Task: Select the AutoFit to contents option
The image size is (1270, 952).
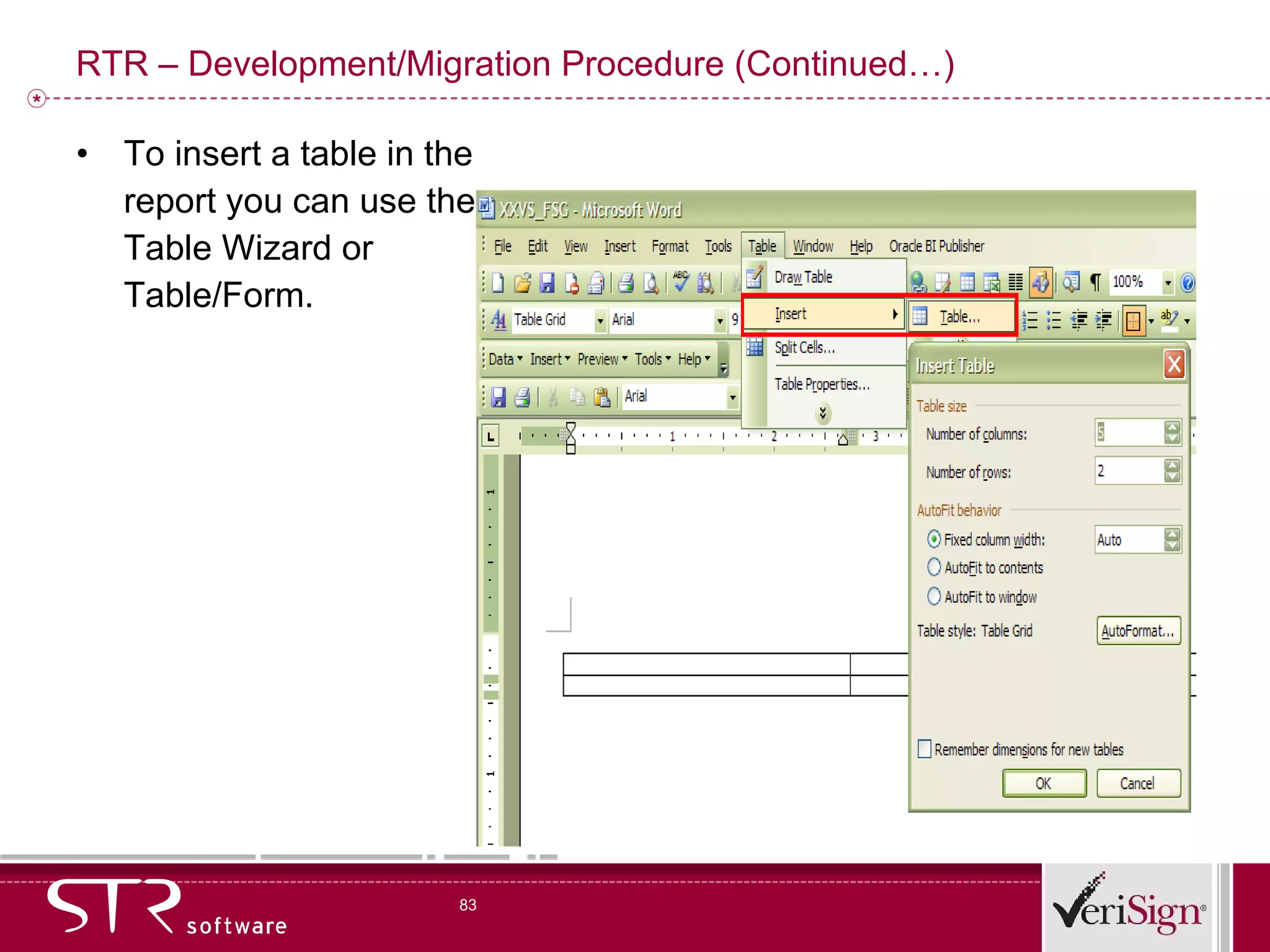Action: coord(934,567)
